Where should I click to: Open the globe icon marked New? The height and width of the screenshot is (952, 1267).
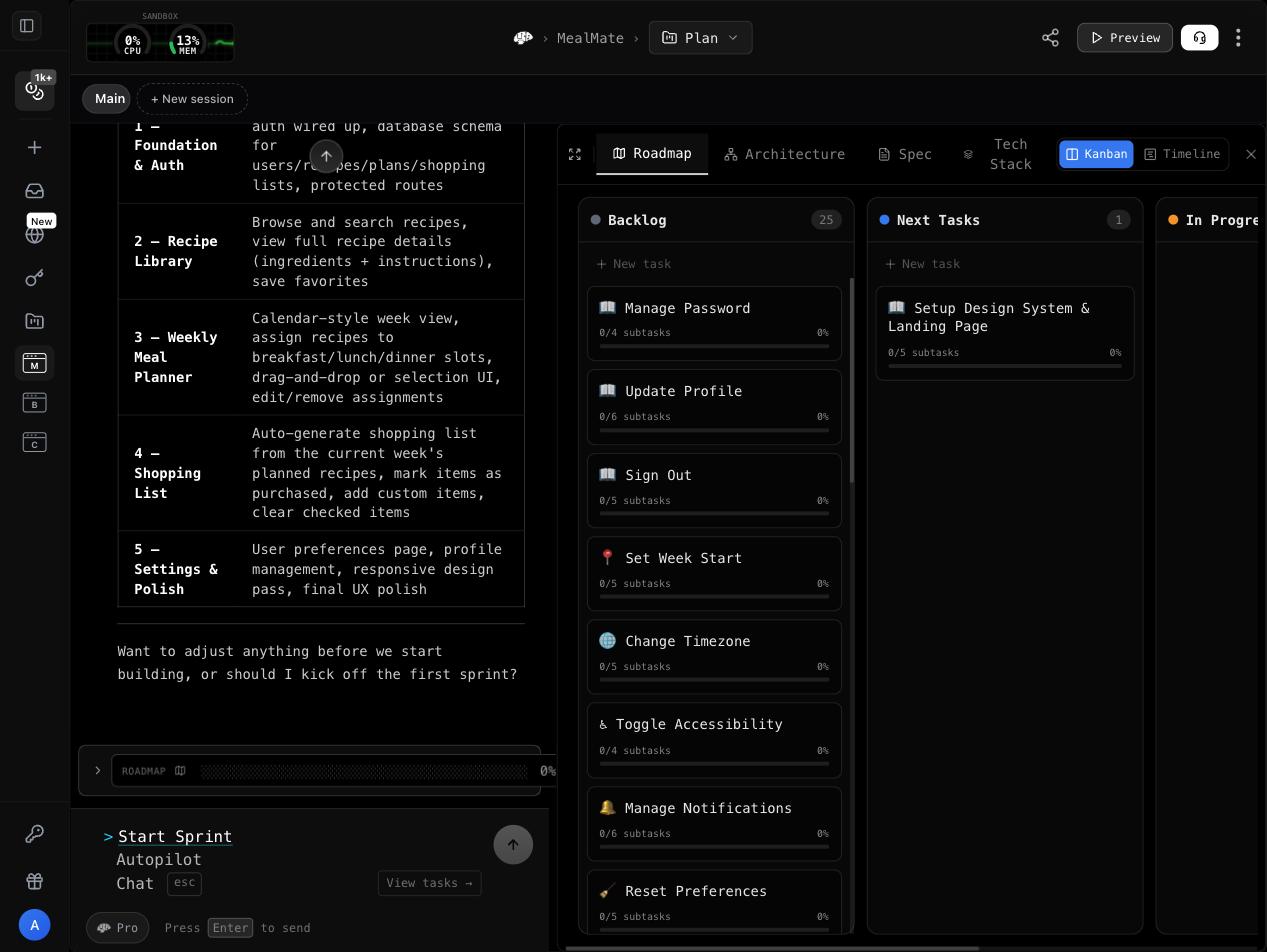(x=35, y=234)
